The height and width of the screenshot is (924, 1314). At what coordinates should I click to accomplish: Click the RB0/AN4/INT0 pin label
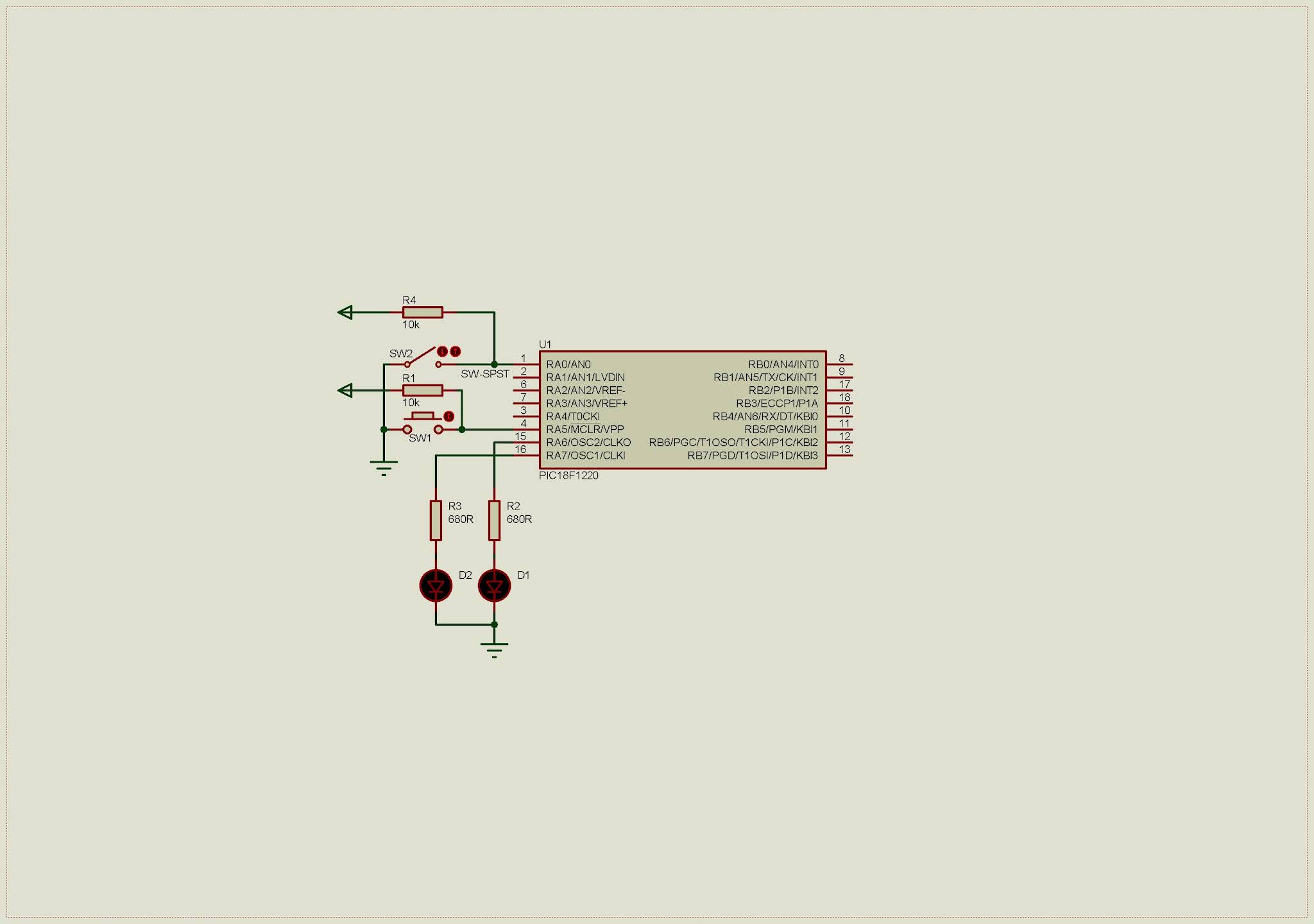783,364
